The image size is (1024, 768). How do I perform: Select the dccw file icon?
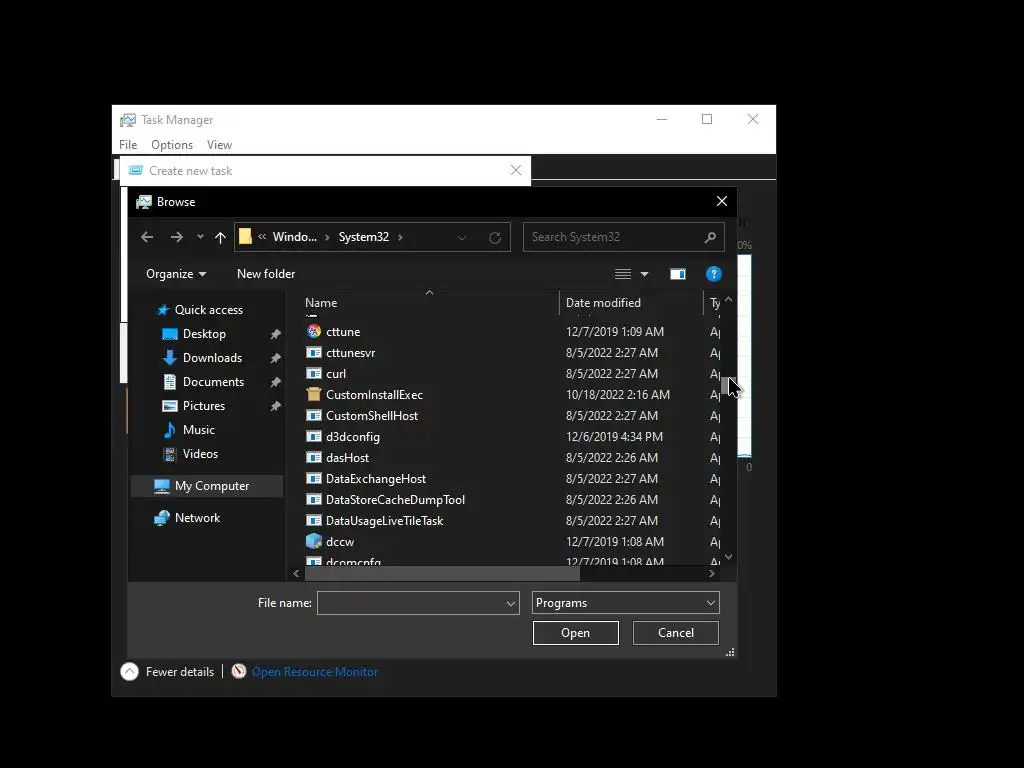[314, 541]
